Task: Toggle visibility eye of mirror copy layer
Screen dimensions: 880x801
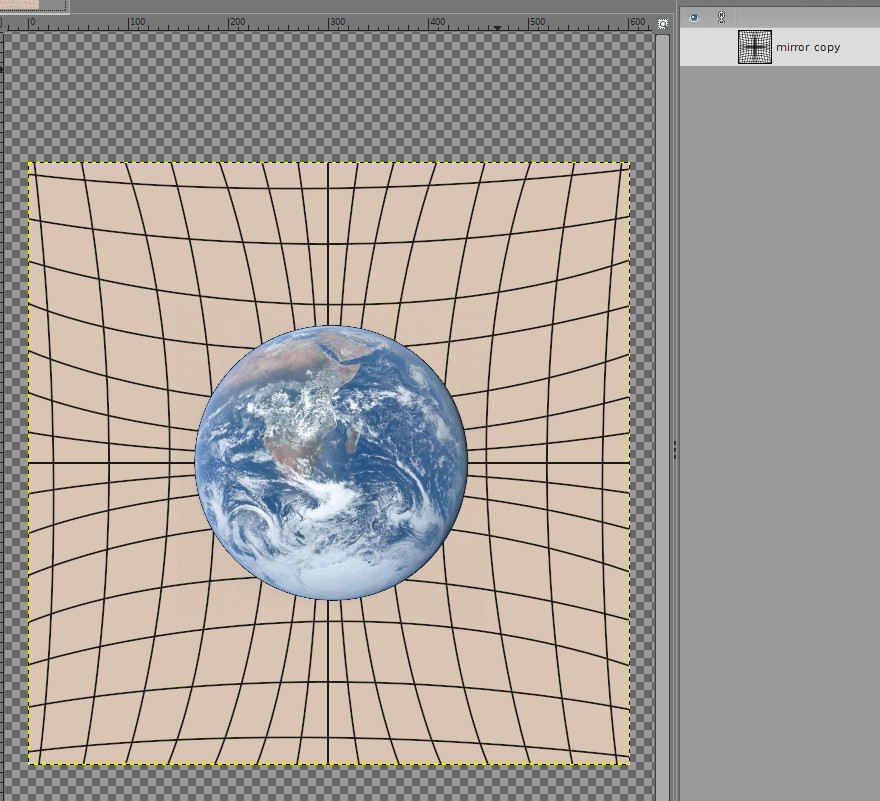Action: click(694, 47)
